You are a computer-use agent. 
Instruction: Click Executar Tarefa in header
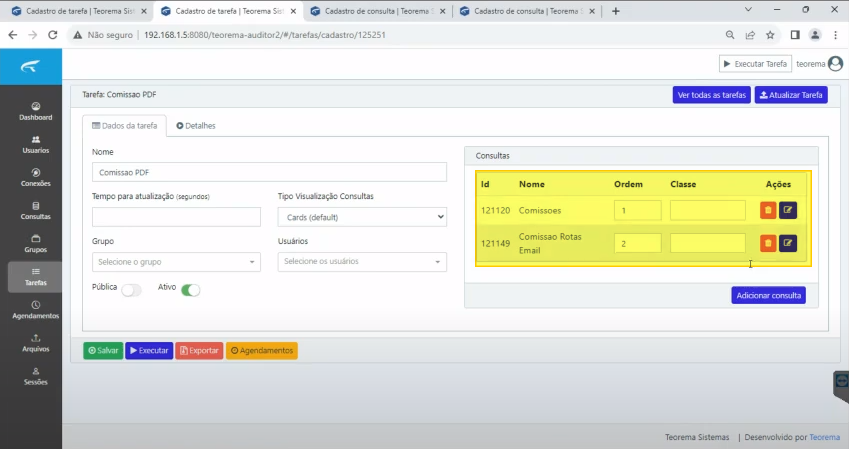(x=755, y=64)
